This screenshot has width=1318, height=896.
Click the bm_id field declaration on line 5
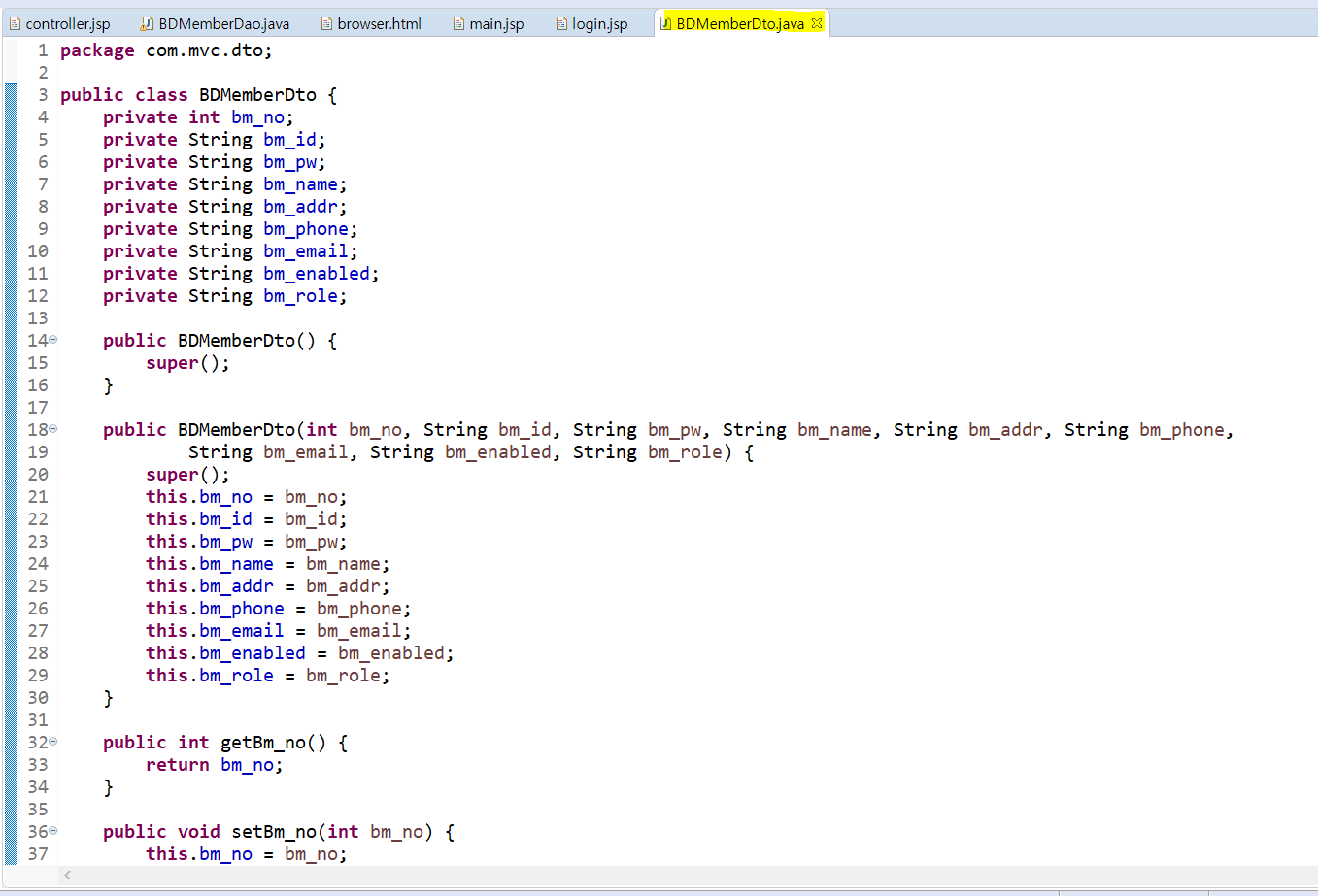(215, 140)
